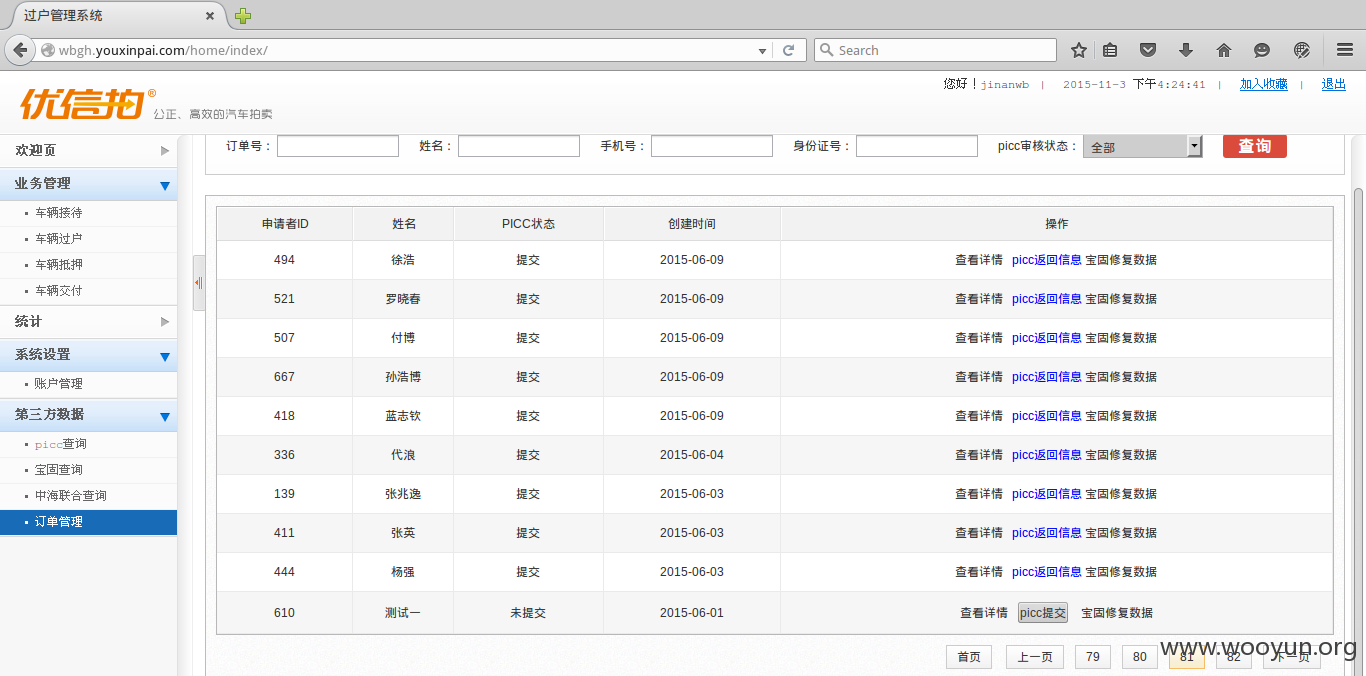
Task: Open picc返回信息 for 张英
Action: [x=1047, y=533]
